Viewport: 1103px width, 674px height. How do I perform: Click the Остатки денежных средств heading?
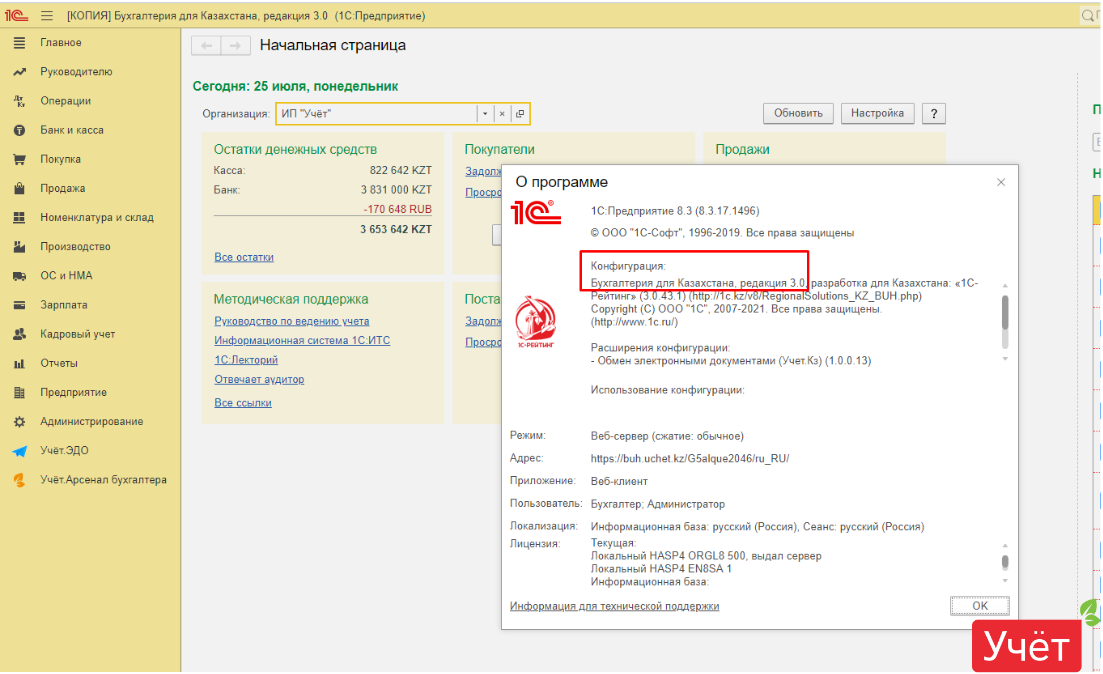click(295, 150)
